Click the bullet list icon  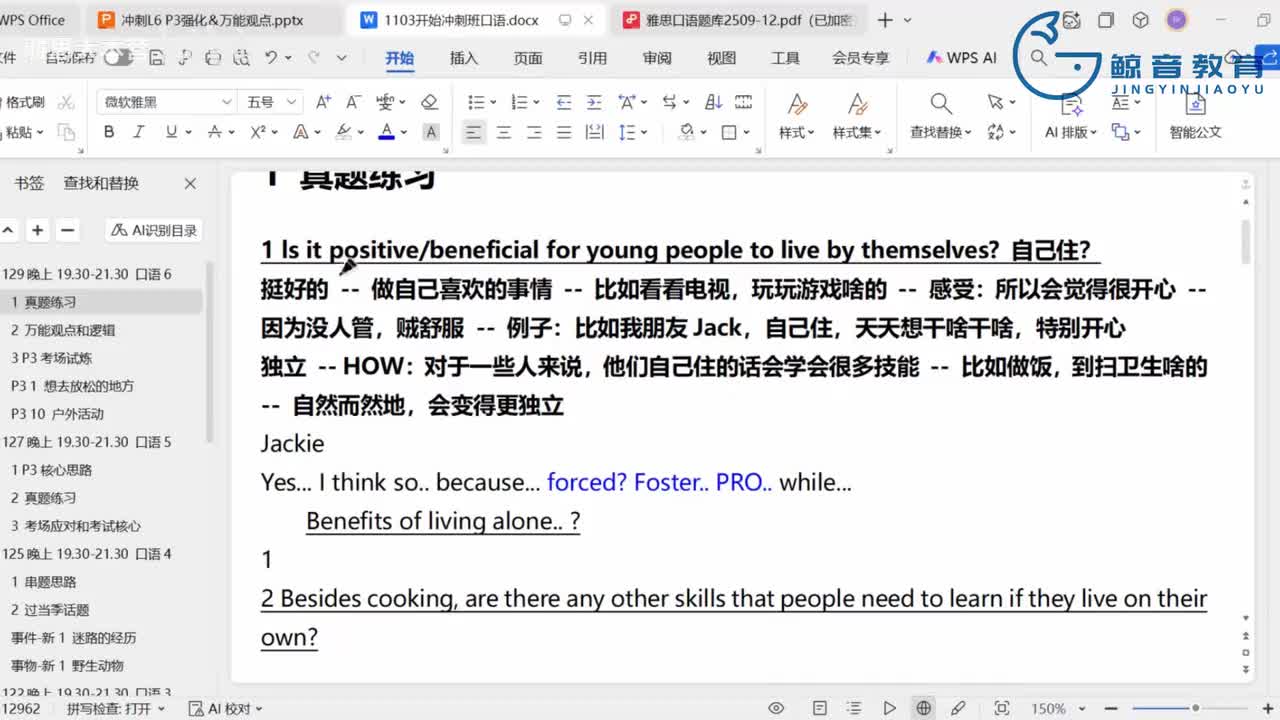point(476,102)
